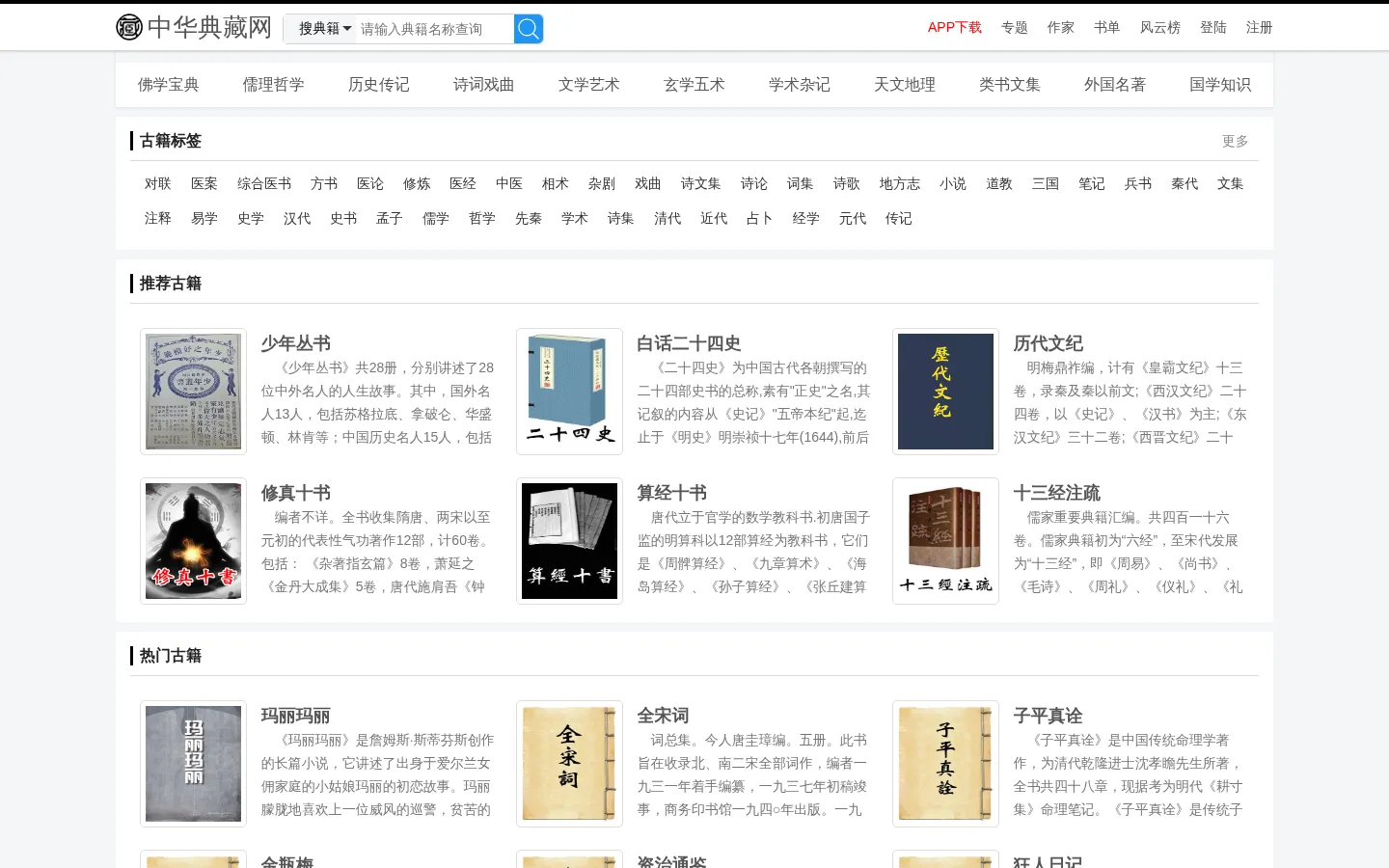Screen dimensions: 1389x868
Task: Select the 诗词戏曲 category tab
Action: [484, 85]
